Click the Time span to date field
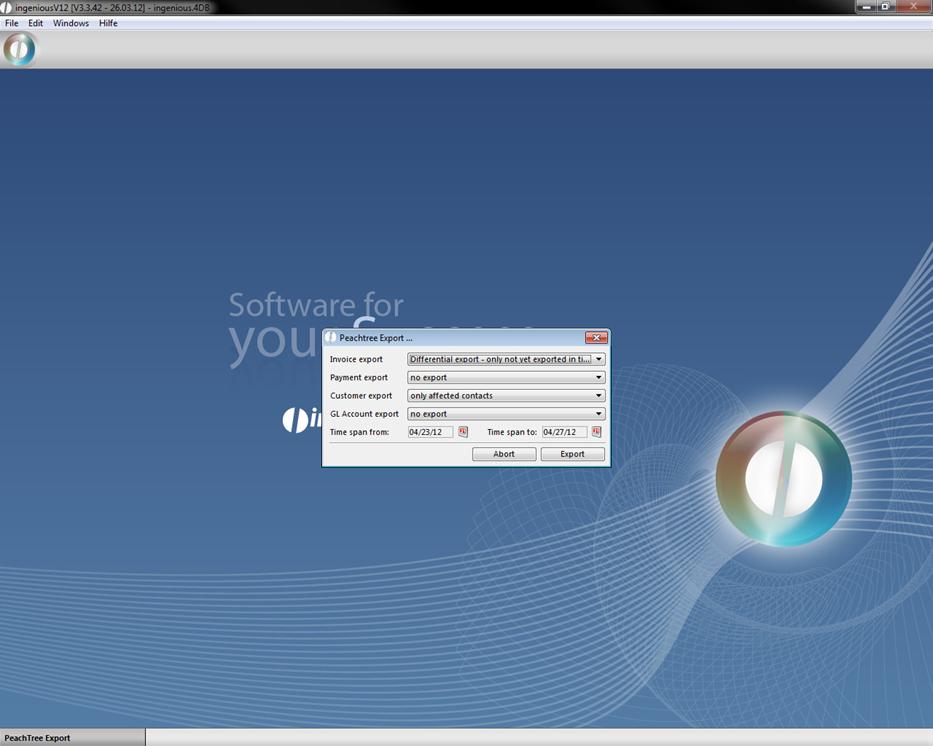The image size is (933, 746). pos(564,432)
